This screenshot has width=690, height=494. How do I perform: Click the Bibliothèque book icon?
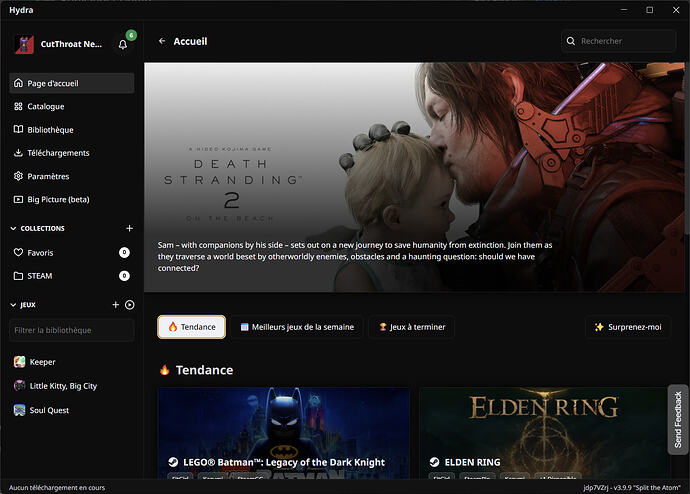(x=18, y=129)
